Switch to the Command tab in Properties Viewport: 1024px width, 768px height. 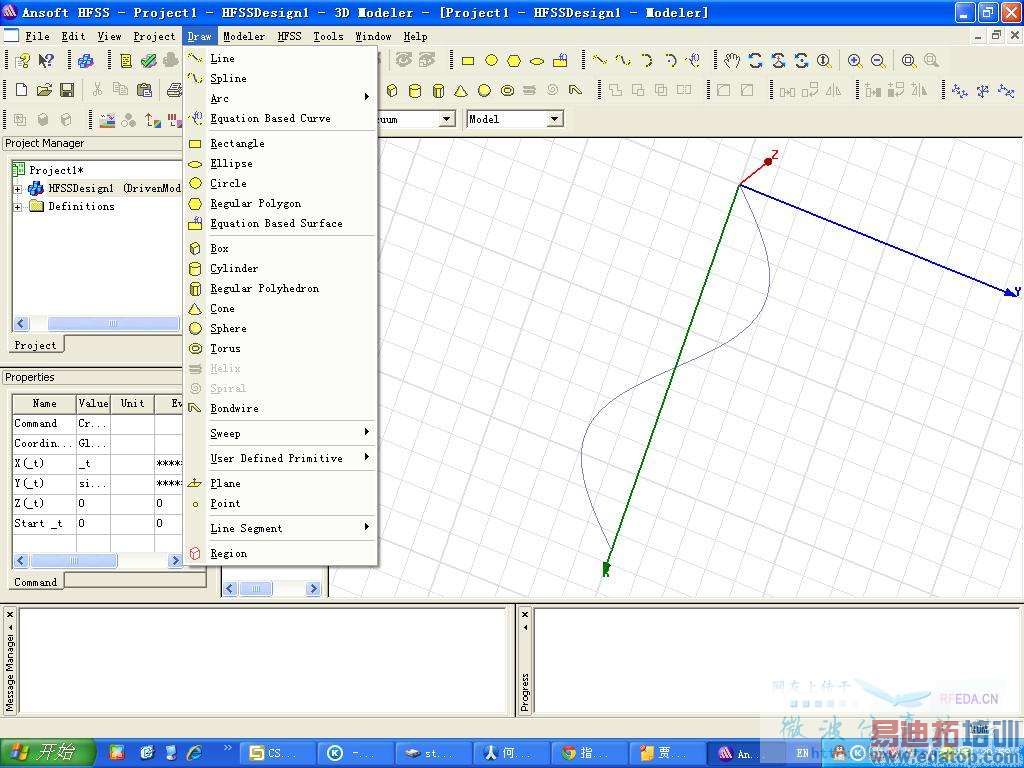click(x=35, y=581)
